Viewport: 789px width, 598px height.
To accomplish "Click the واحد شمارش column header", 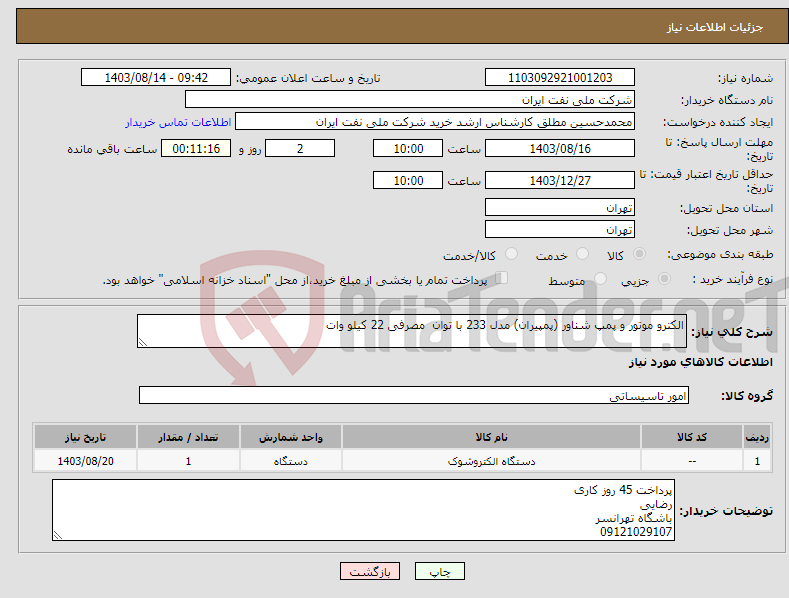I will pos(291,437).
